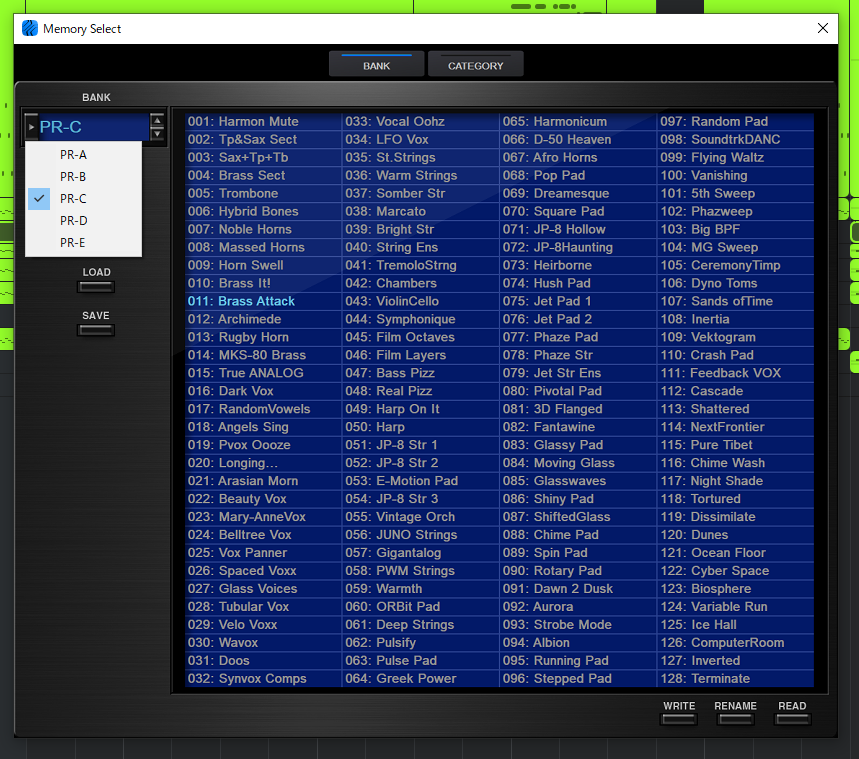The image size is (859, 759).
Task: Choose patch 046: Film Layers
Action: point(421,355)
